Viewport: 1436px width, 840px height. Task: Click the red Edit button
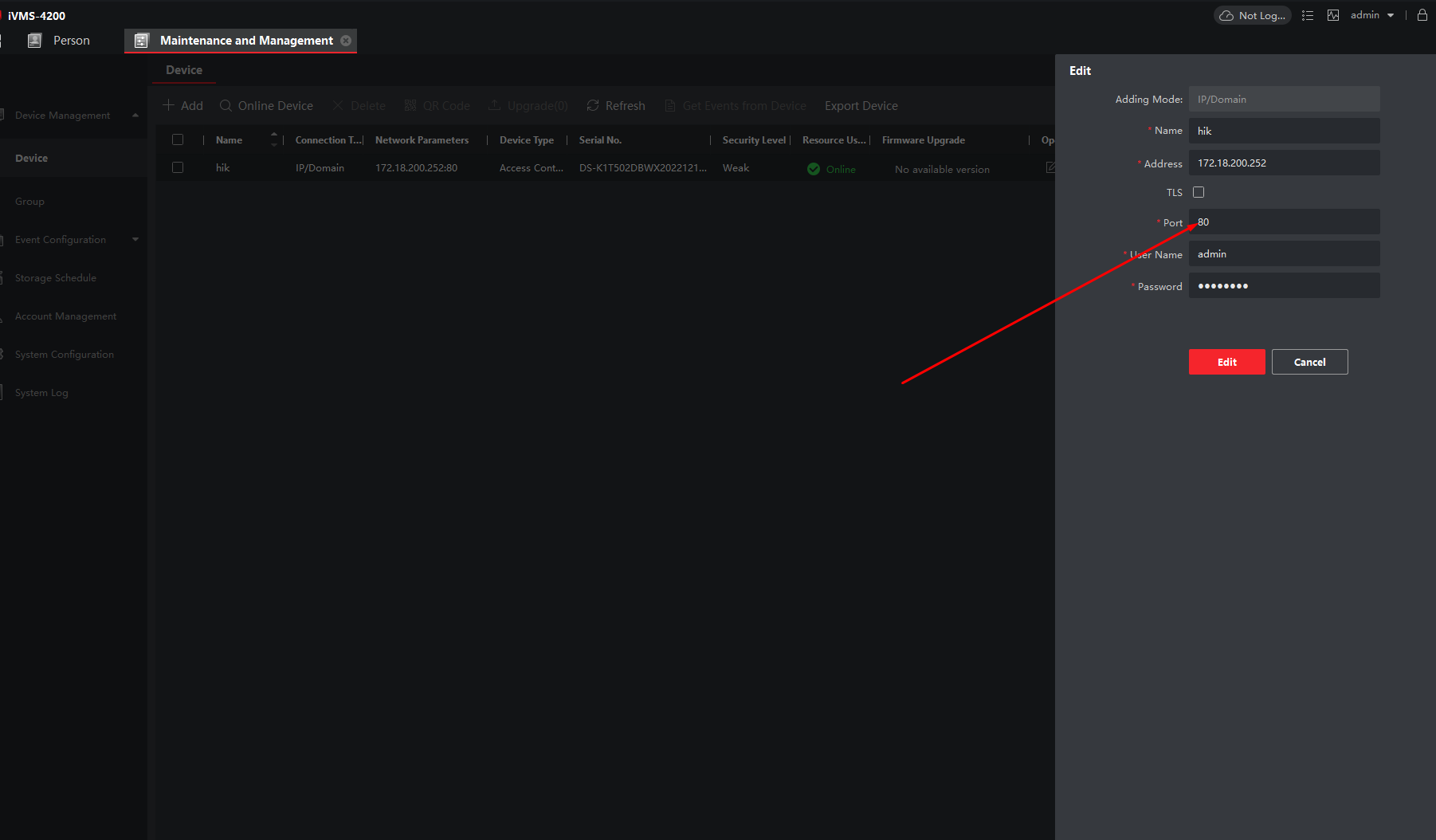point(1226,362)
